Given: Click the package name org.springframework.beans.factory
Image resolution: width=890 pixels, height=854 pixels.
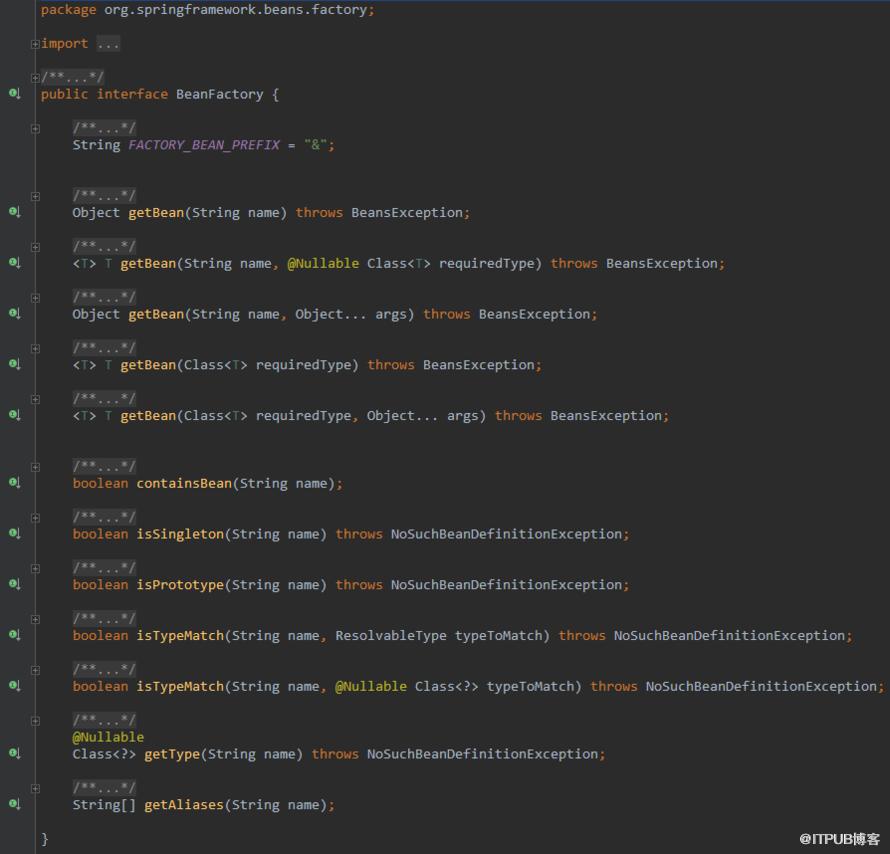Looking at the screenshot, I should point(236,10).
